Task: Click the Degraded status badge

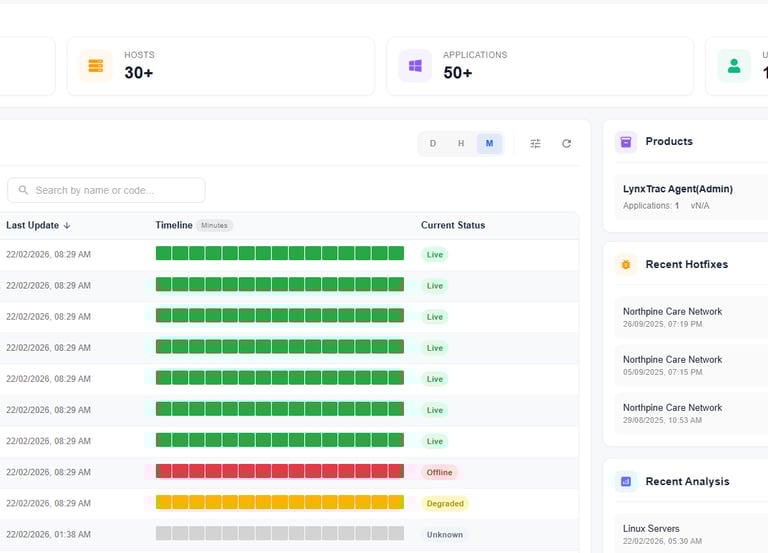Action: click(445, 504)
